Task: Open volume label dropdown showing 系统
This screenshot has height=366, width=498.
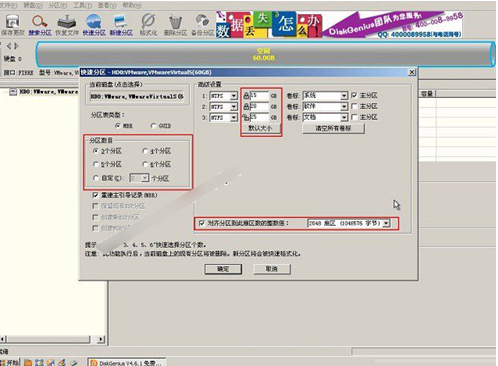Action: coord(344,96)
